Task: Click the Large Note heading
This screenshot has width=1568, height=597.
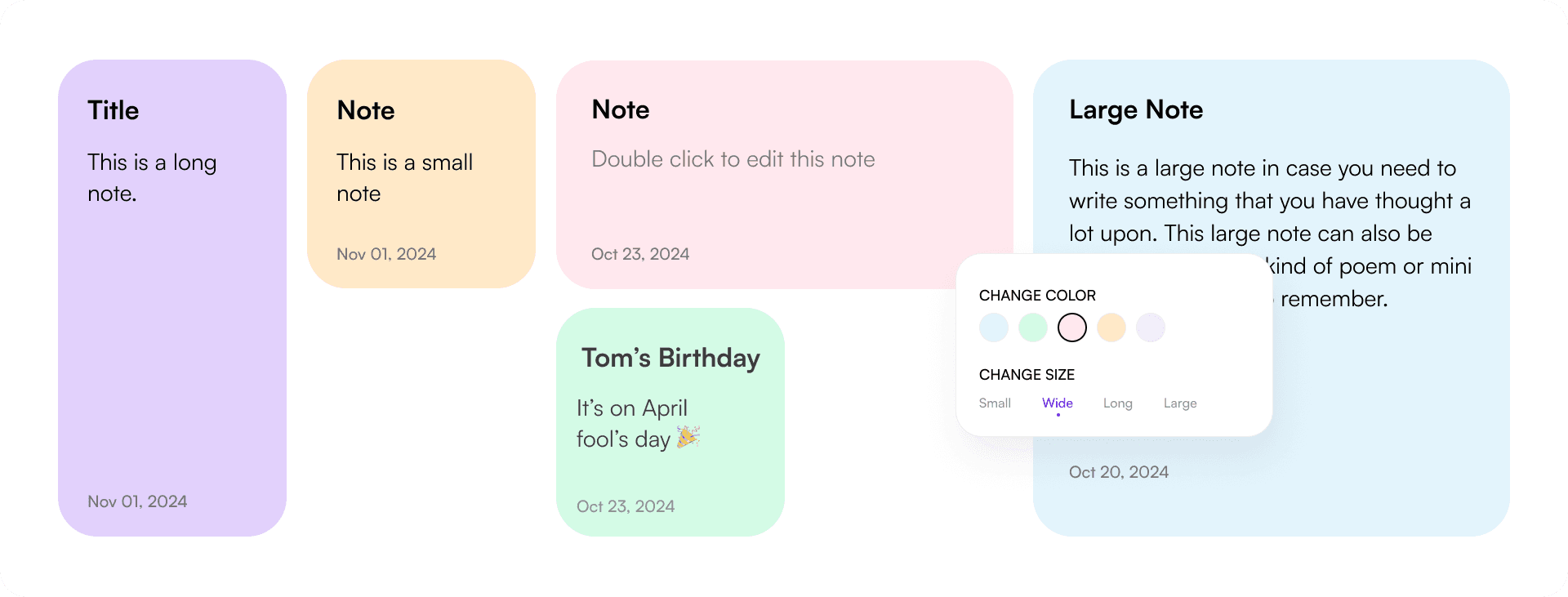Action: click(x=1136, y=109)
